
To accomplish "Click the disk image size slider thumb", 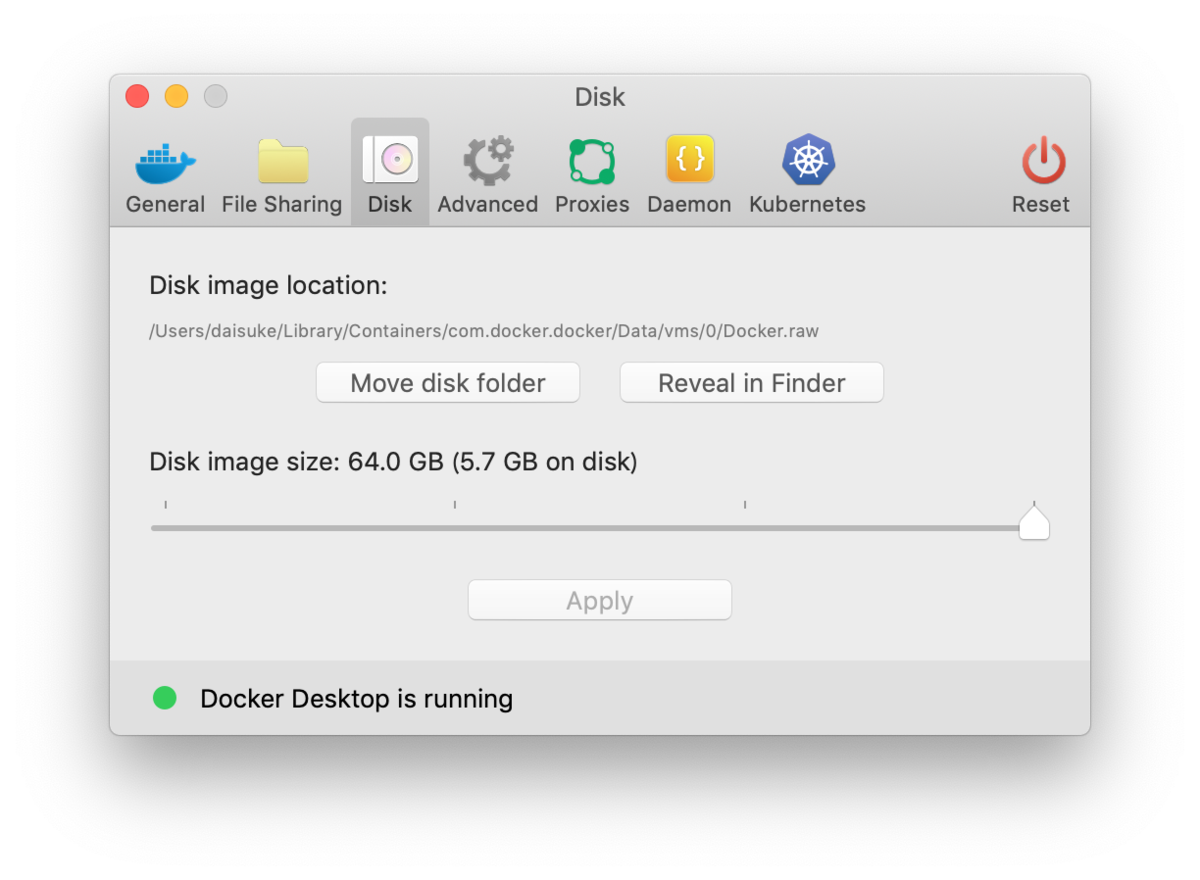I will [1034, 522].
